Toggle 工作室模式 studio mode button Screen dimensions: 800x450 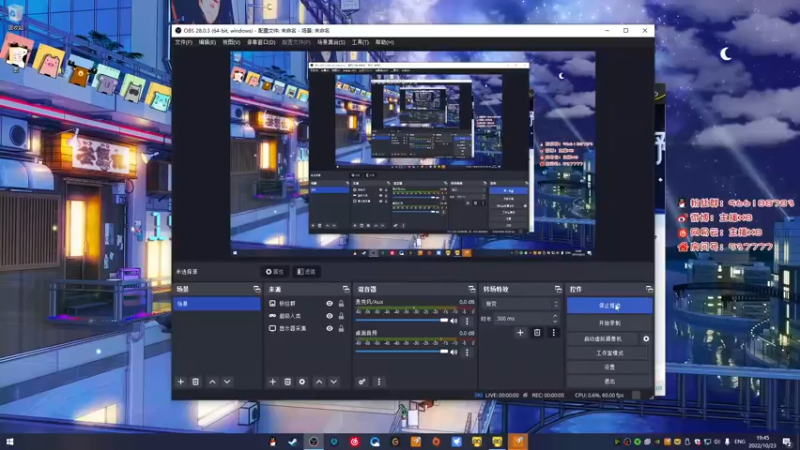pyautogui.click(x=610, y=353)
